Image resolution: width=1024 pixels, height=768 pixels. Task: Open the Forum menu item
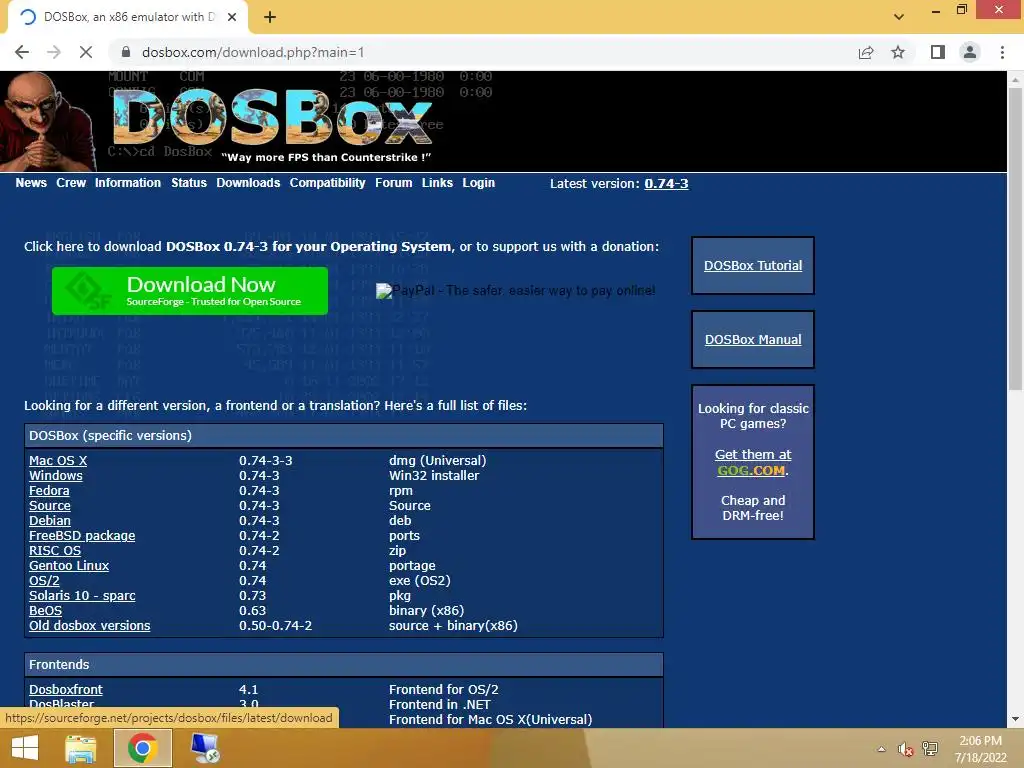394,183
